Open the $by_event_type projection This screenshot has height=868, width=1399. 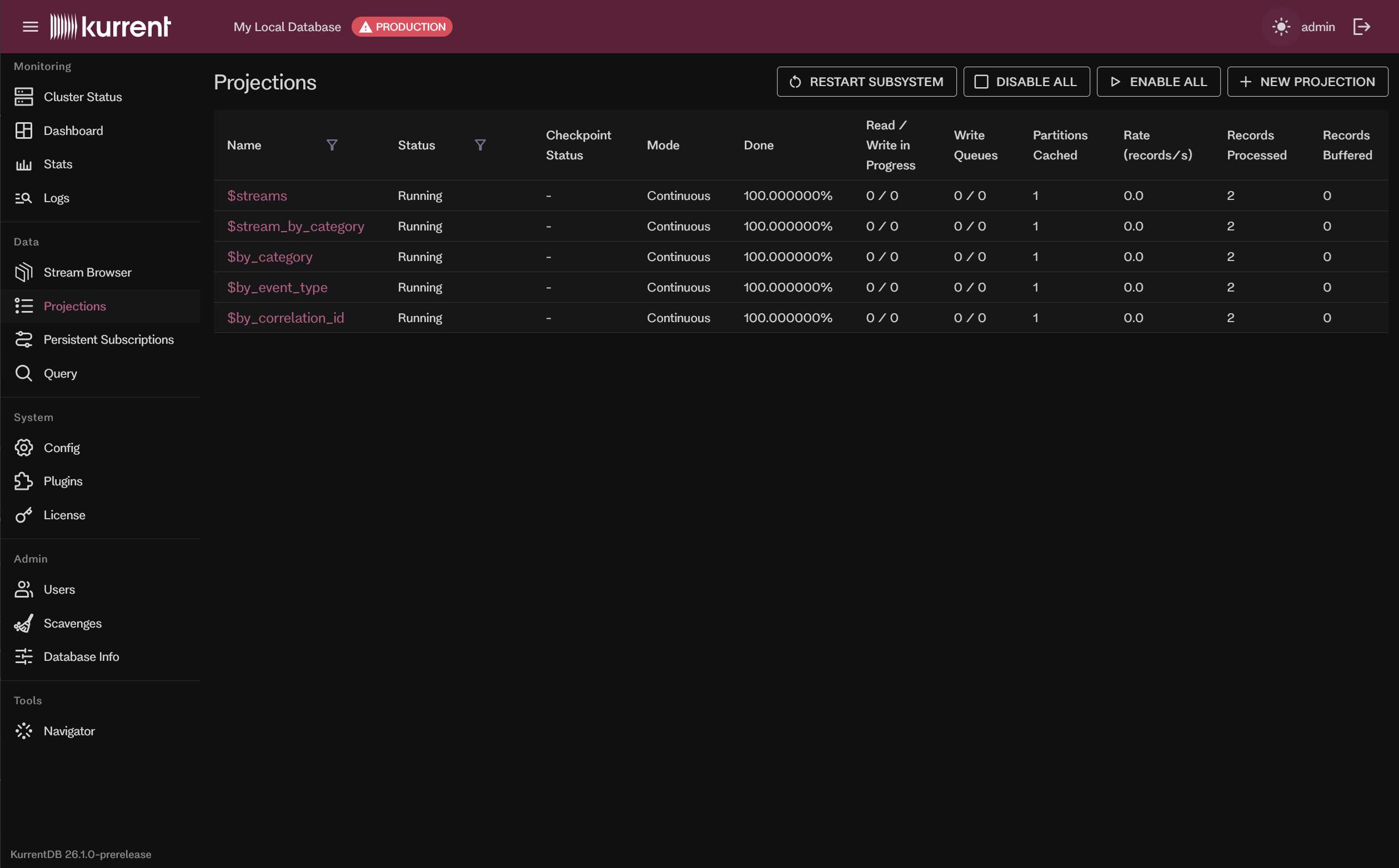pyautogui.click(x=277, y=287)
